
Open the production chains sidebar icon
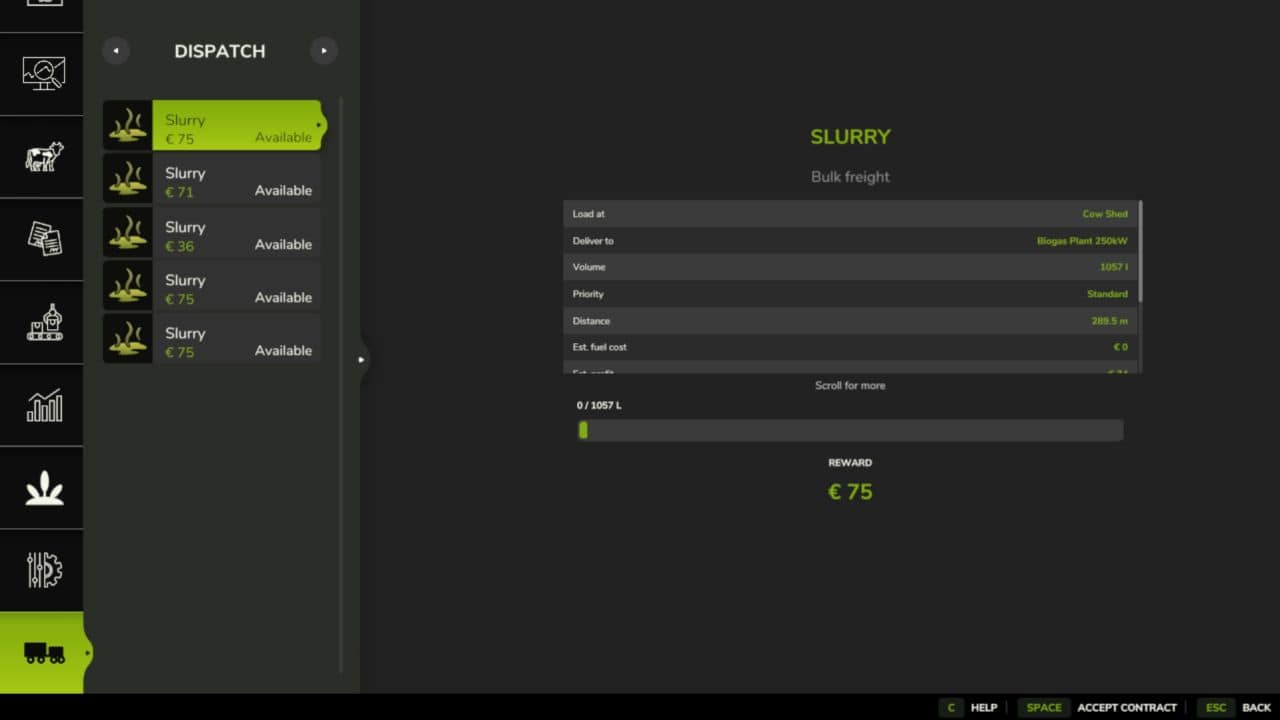click(42, 322)
